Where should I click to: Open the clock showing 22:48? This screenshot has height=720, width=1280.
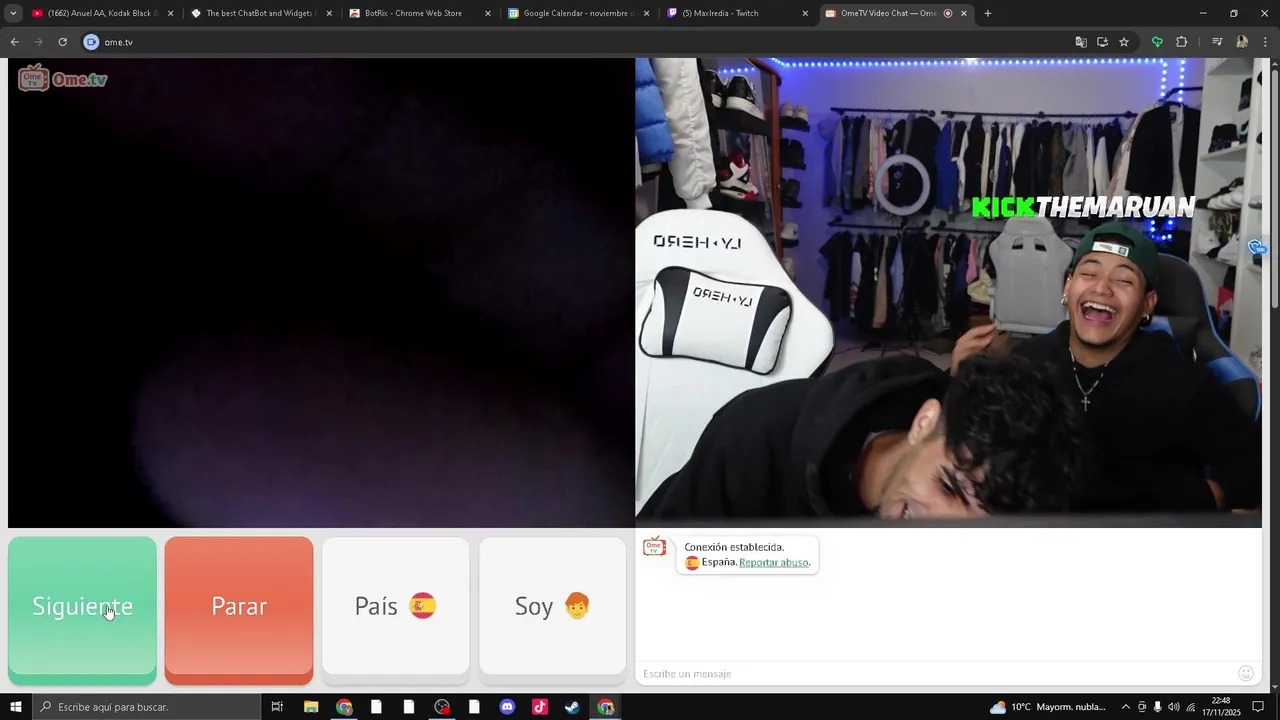point(1223,707)
